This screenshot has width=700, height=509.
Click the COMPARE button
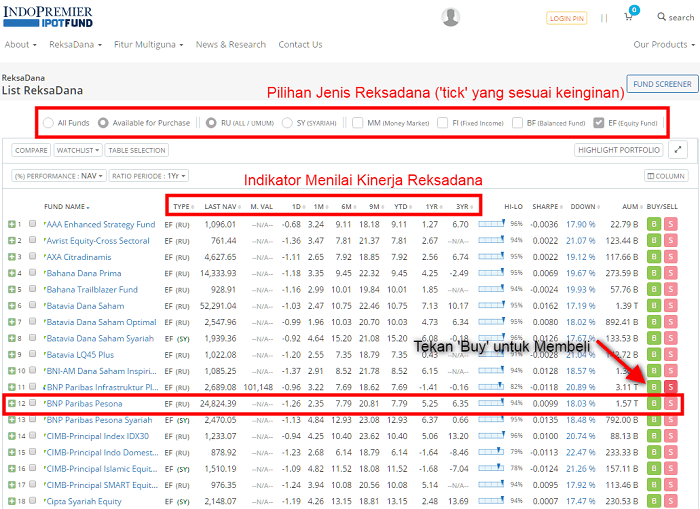click(x=31, y=150)
